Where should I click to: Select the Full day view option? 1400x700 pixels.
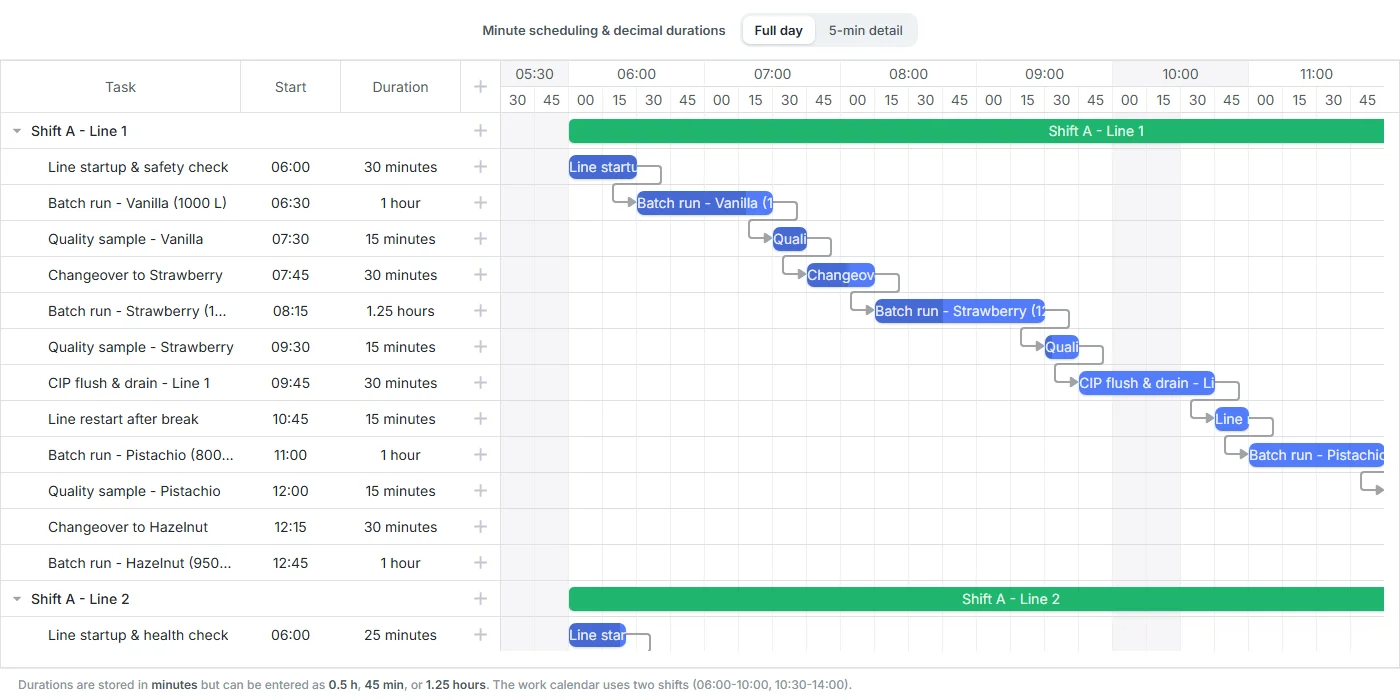tap(778, 30)
